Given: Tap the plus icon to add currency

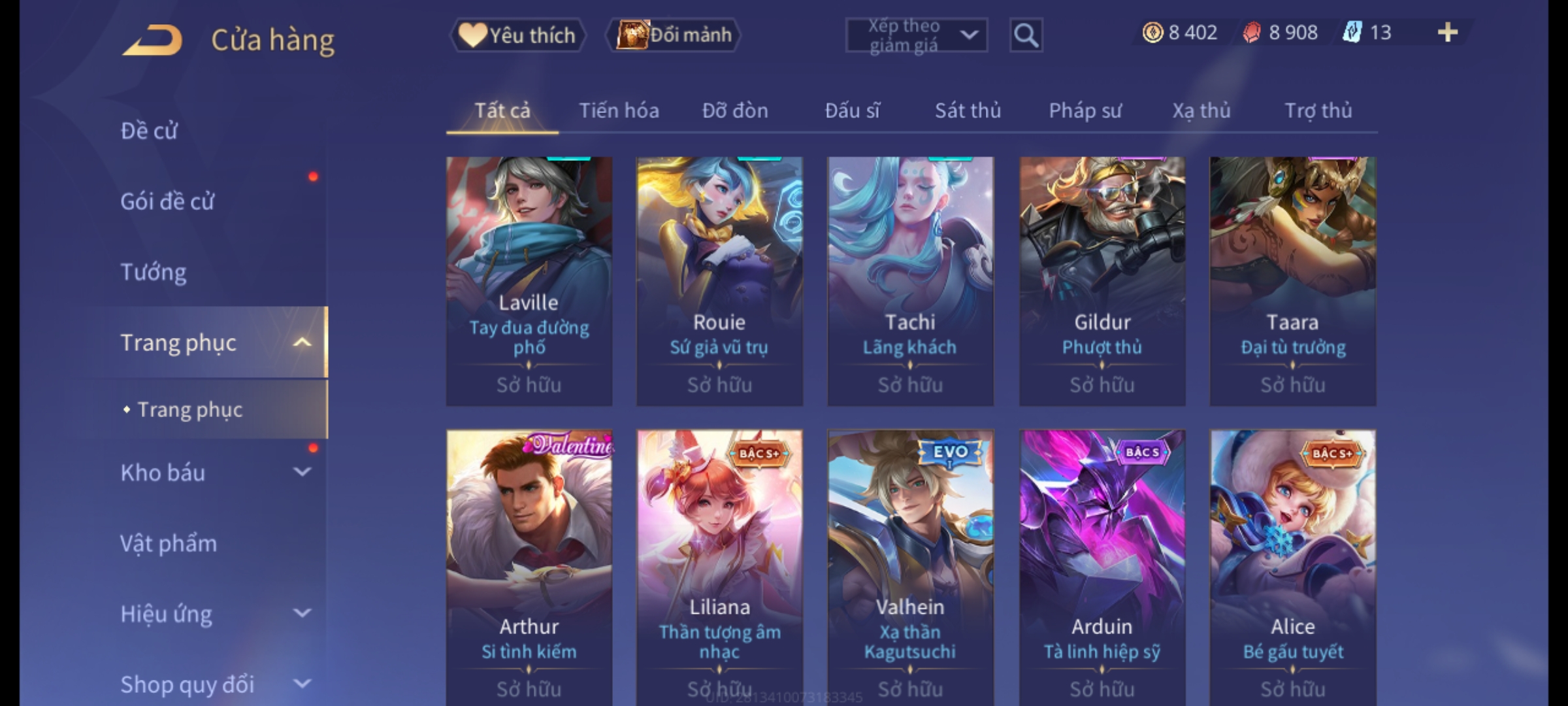Looking at the screenshot, I should pyautogui.click(x=1448, y=32).
